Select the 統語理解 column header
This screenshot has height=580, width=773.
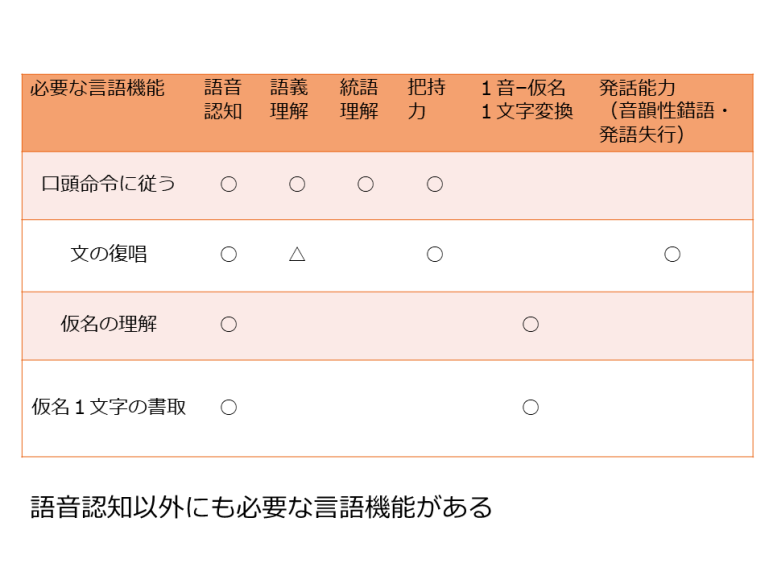click(359, 100)
